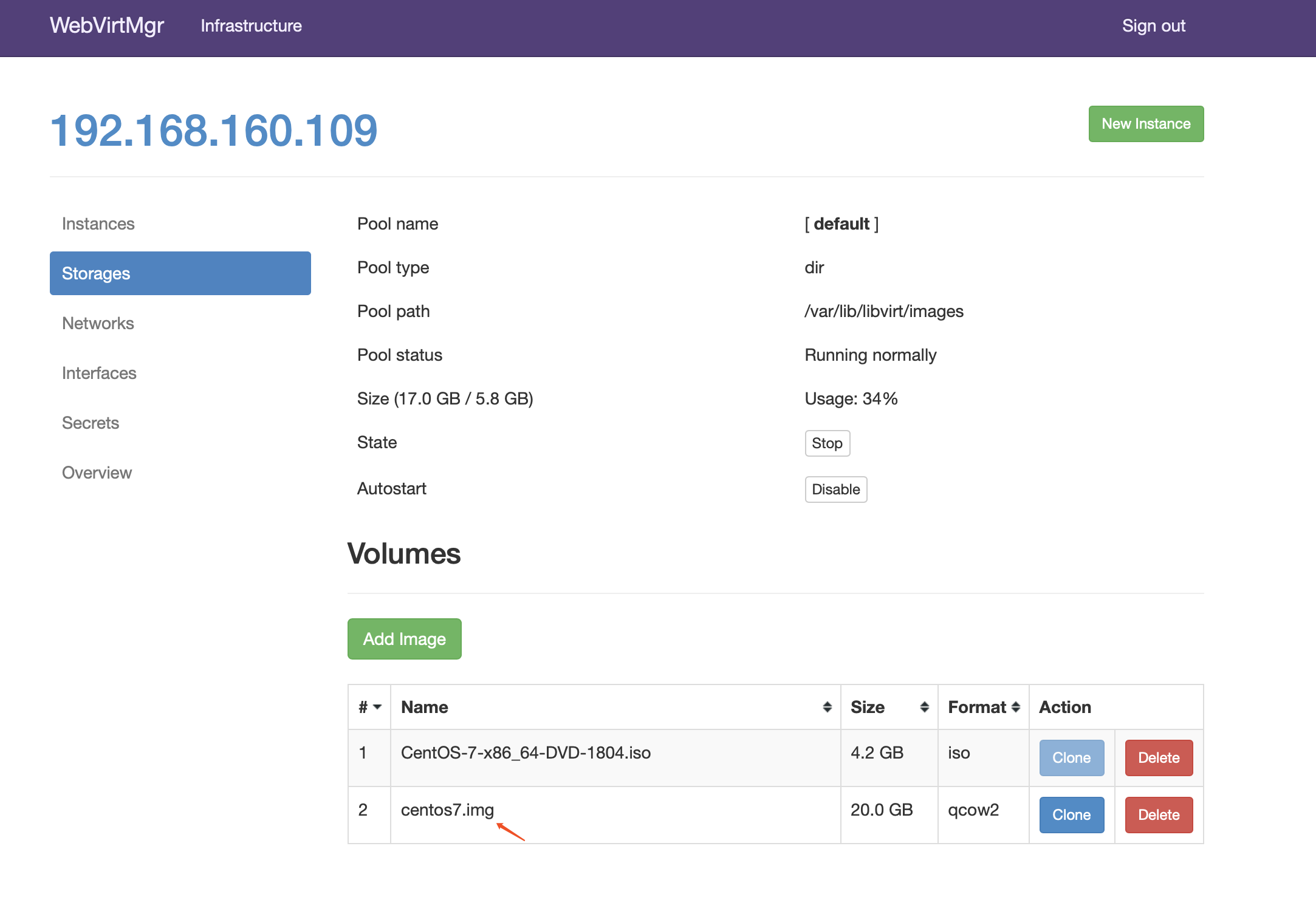Open the Secrets page
Screen dimensions: 1316x911
(91, 423)
